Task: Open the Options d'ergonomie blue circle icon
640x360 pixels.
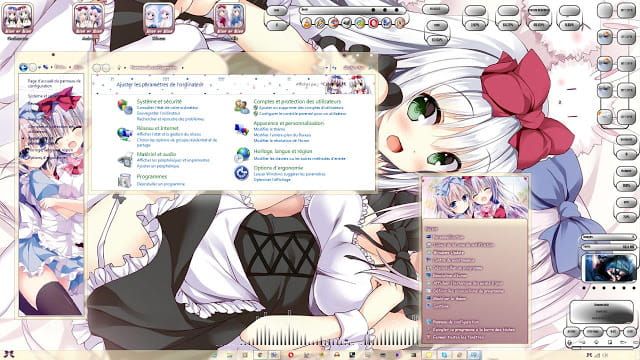Action: tap(242, 173)
